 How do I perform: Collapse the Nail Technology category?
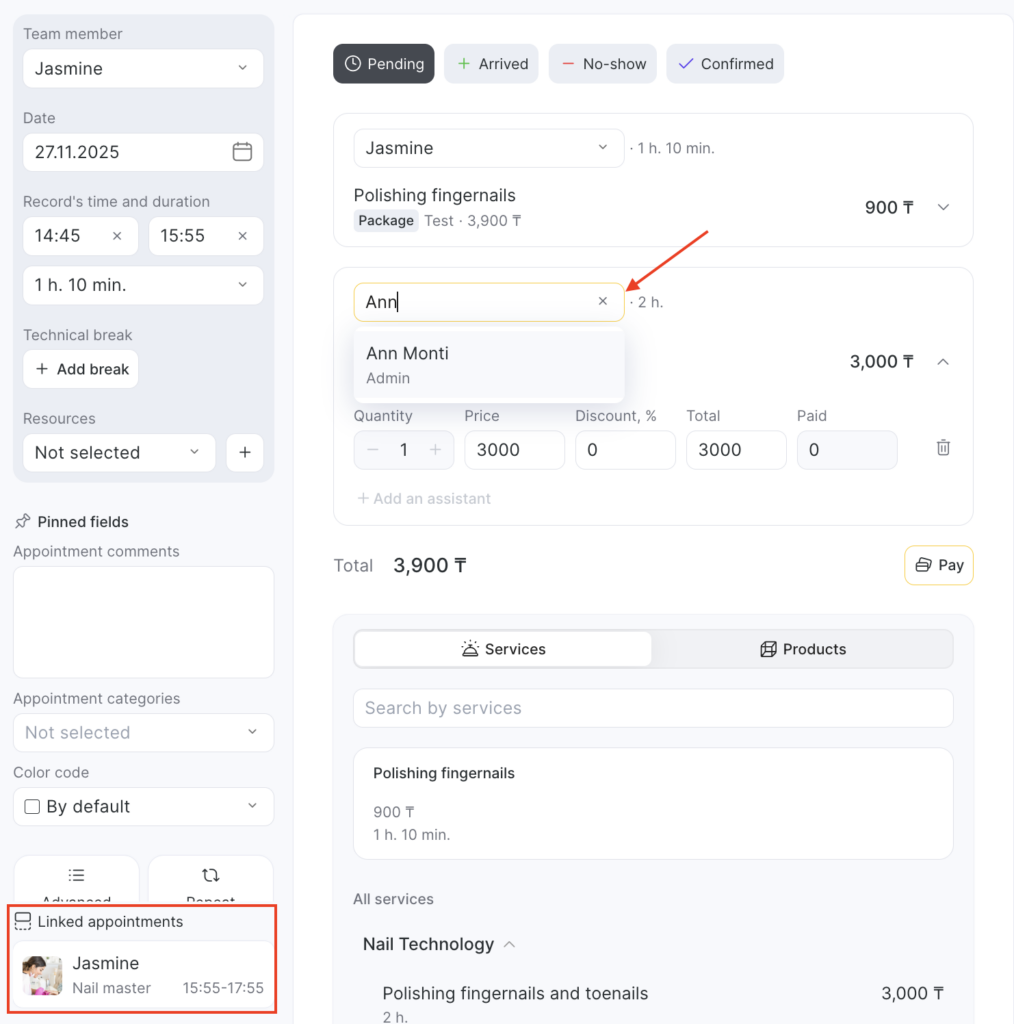tap(509, 944)
